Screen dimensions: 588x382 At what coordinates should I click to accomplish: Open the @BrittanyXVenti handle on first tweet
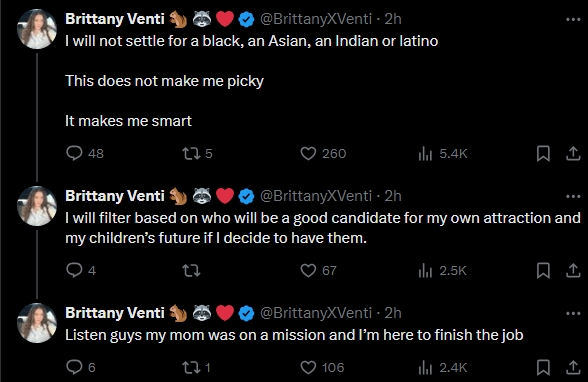click(316, 19)
